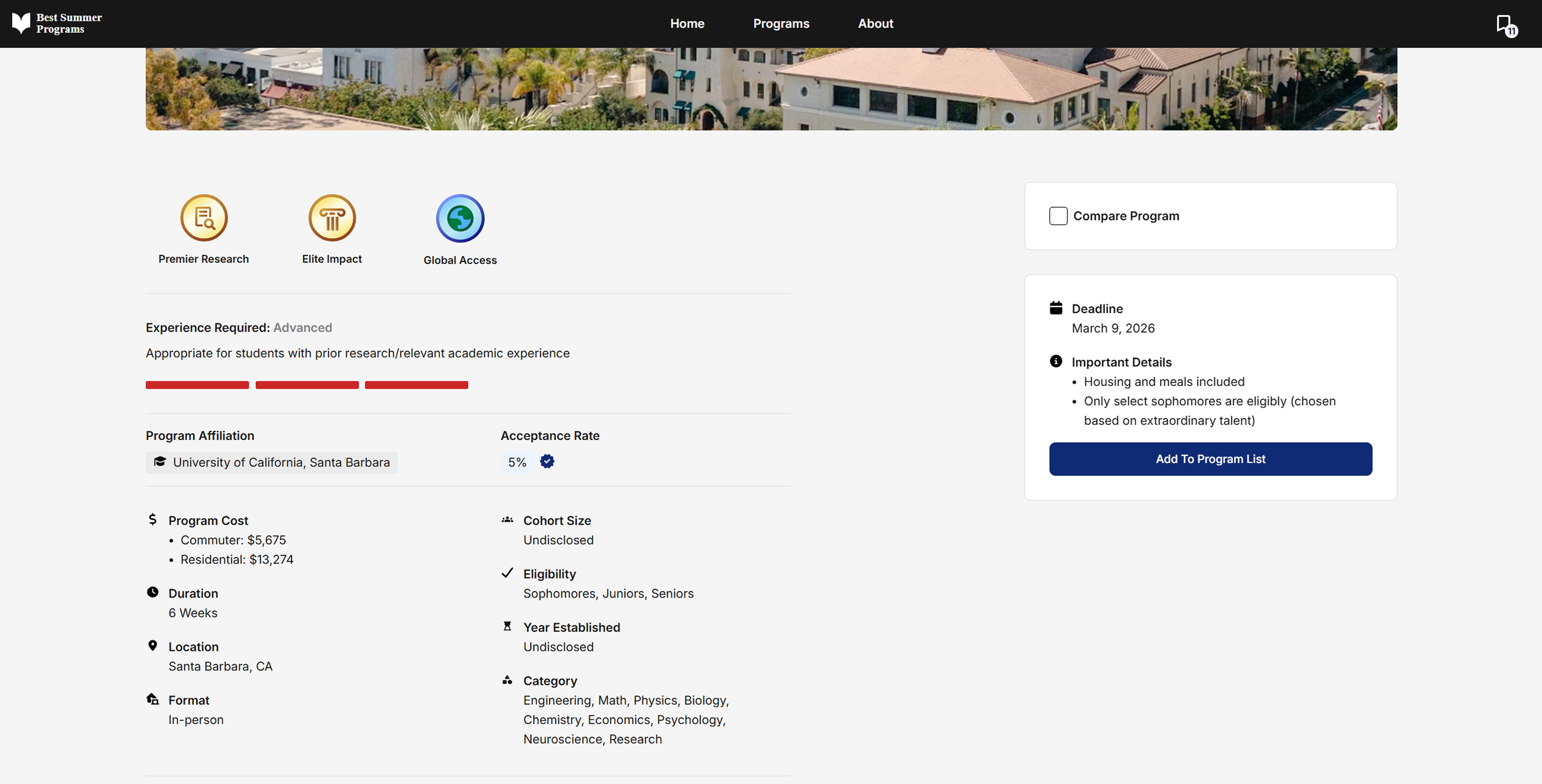Click the 5% acceptance rate value

pos(517,462)
